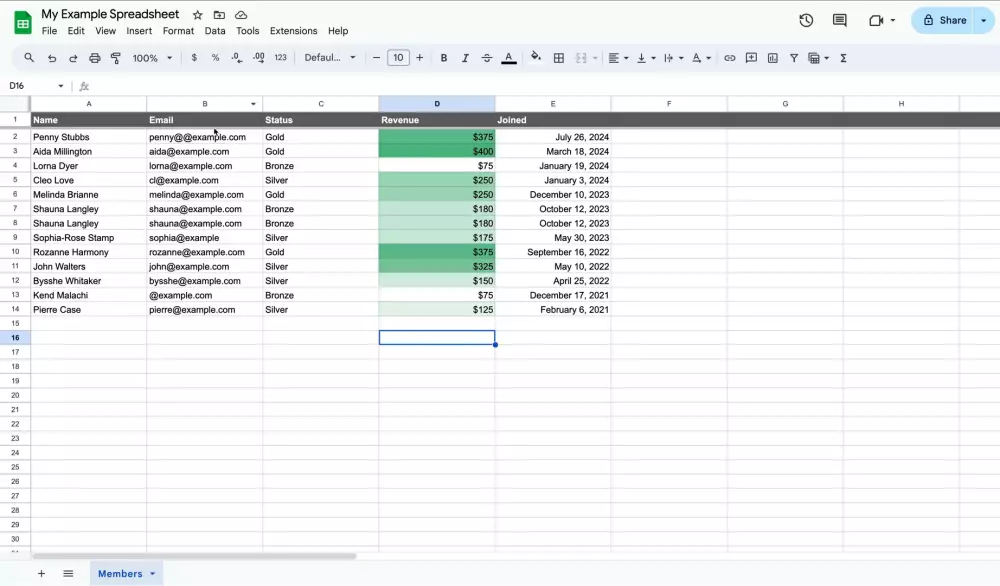Open the comments panel icon
The height and width of the screenshot is (586, 1000).
point(839,20)
